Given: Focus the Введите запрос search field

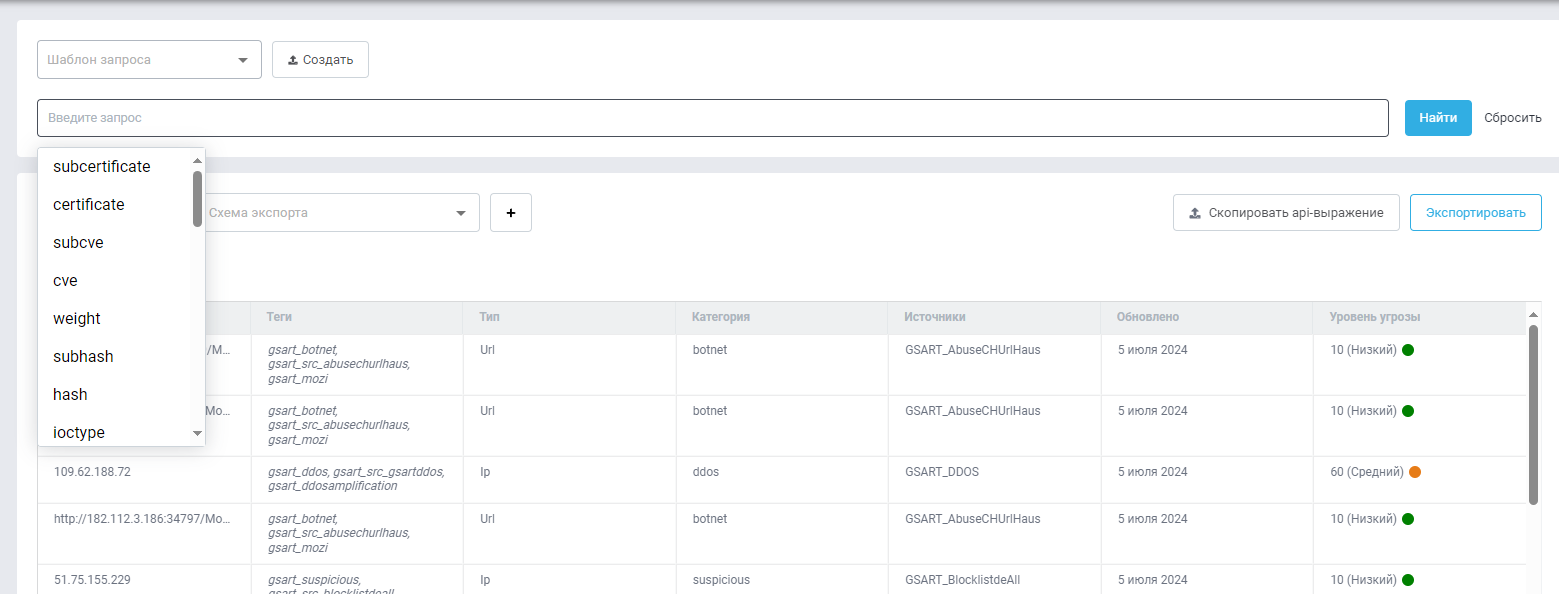Looking at the screenshot, I should (712, 118).
